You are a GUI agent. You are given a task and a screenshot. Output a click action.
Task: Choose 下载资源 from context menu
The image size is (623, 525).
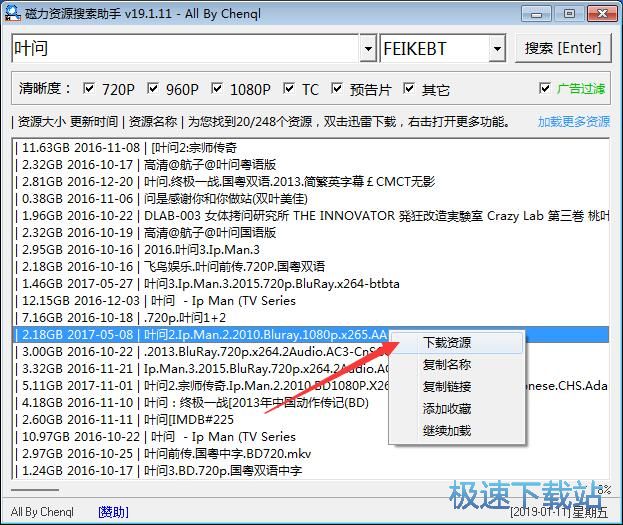447,343
